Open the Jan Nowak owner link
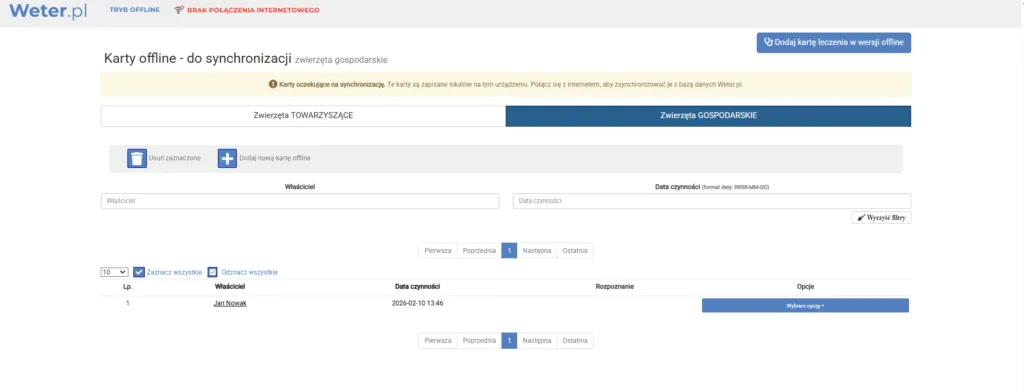This screenshot has width=1024, height=391. 230,304
